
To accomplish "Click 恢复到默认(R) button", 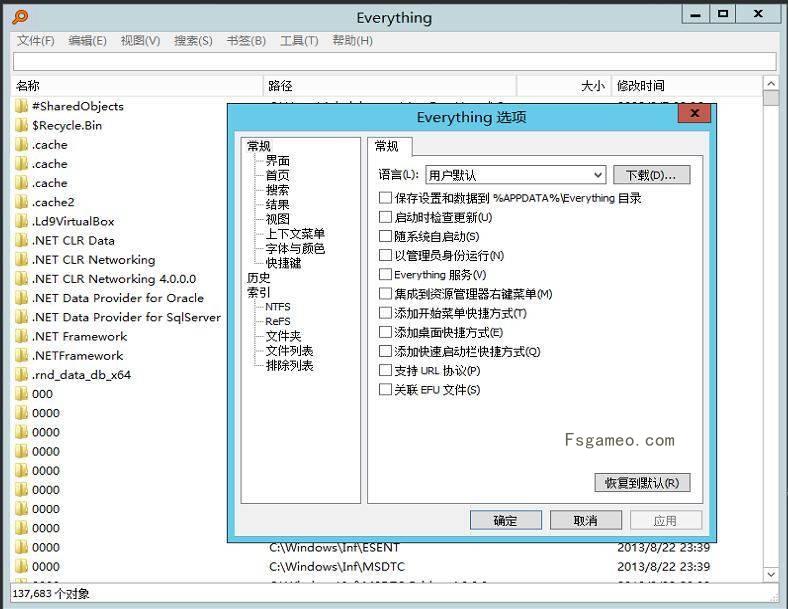I will tap(642, 483).
